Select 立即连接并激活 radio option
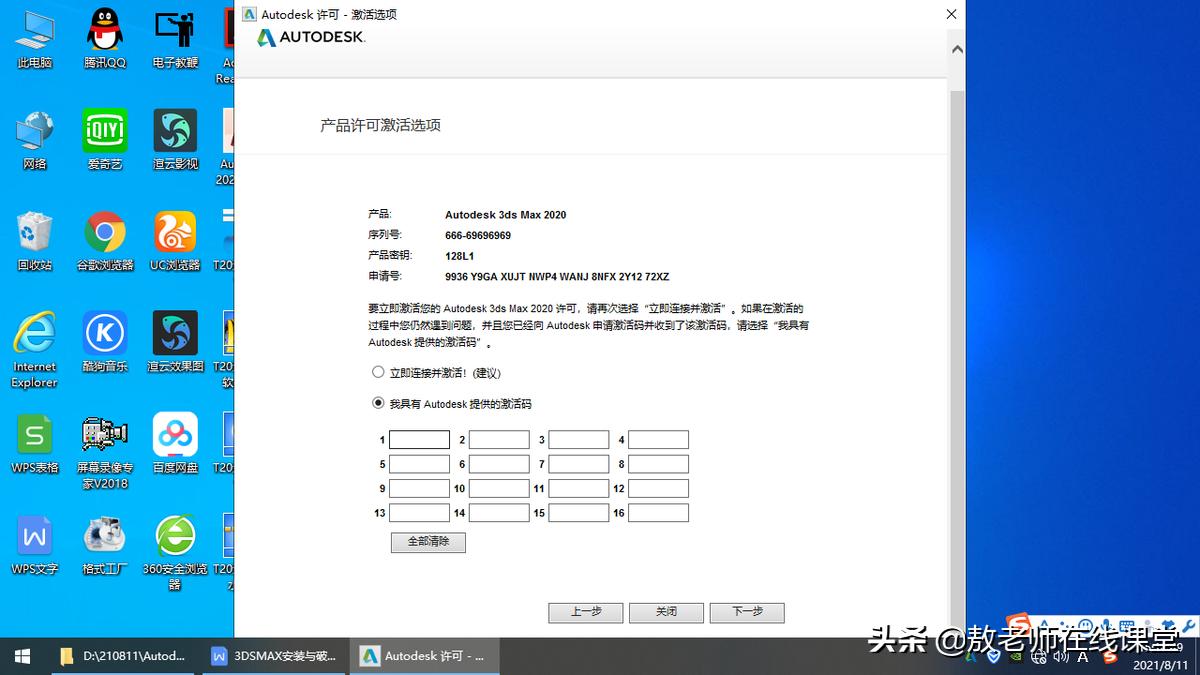The width and height of the screenshot is (1200, 675). click(x=378, y=372)
